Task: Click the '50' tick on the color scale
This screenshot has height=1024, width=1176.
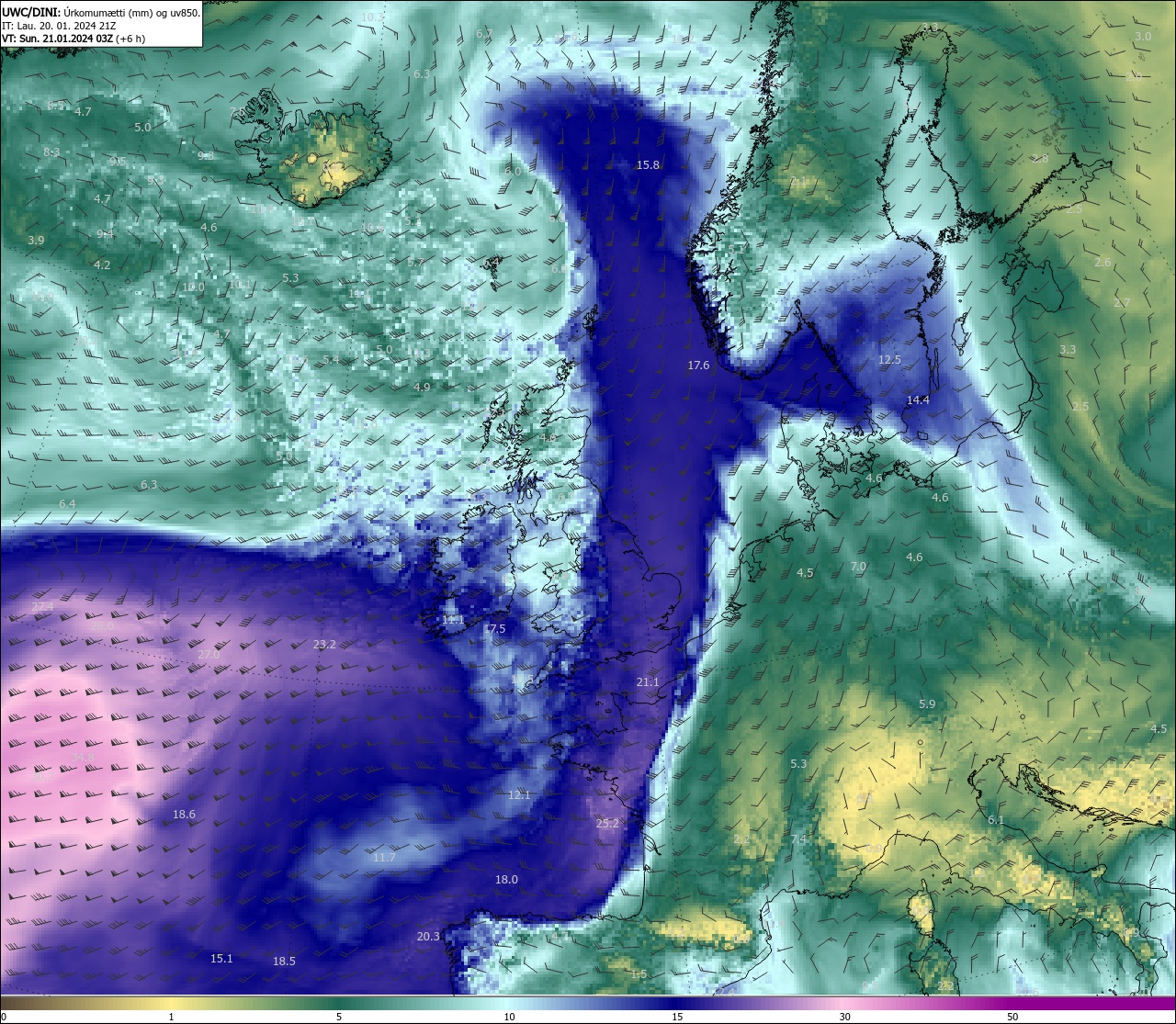Action: pos(1012,1017)
